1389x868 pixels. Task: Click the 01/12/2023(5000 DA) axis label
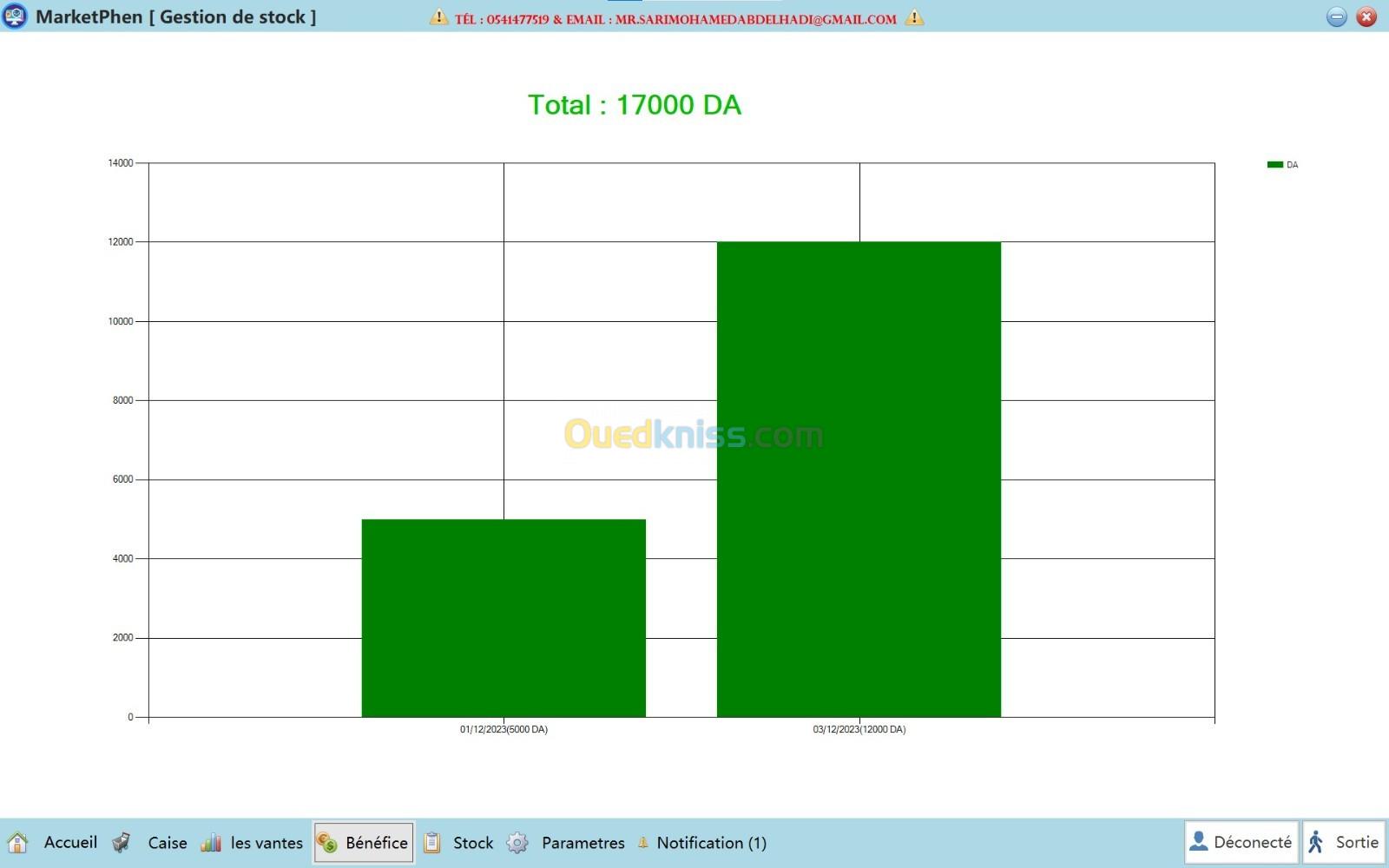(504, 730)
